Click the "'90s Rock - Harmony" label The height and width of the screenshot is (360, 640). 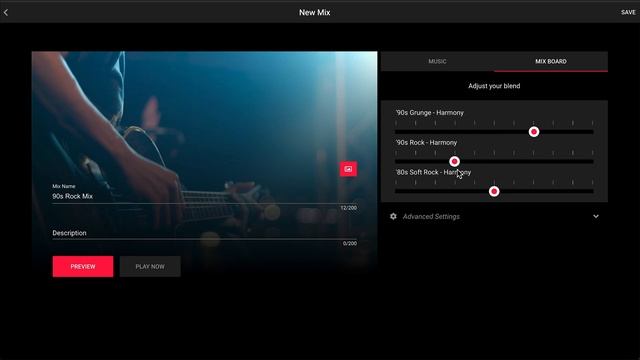[x=426, y=142]
